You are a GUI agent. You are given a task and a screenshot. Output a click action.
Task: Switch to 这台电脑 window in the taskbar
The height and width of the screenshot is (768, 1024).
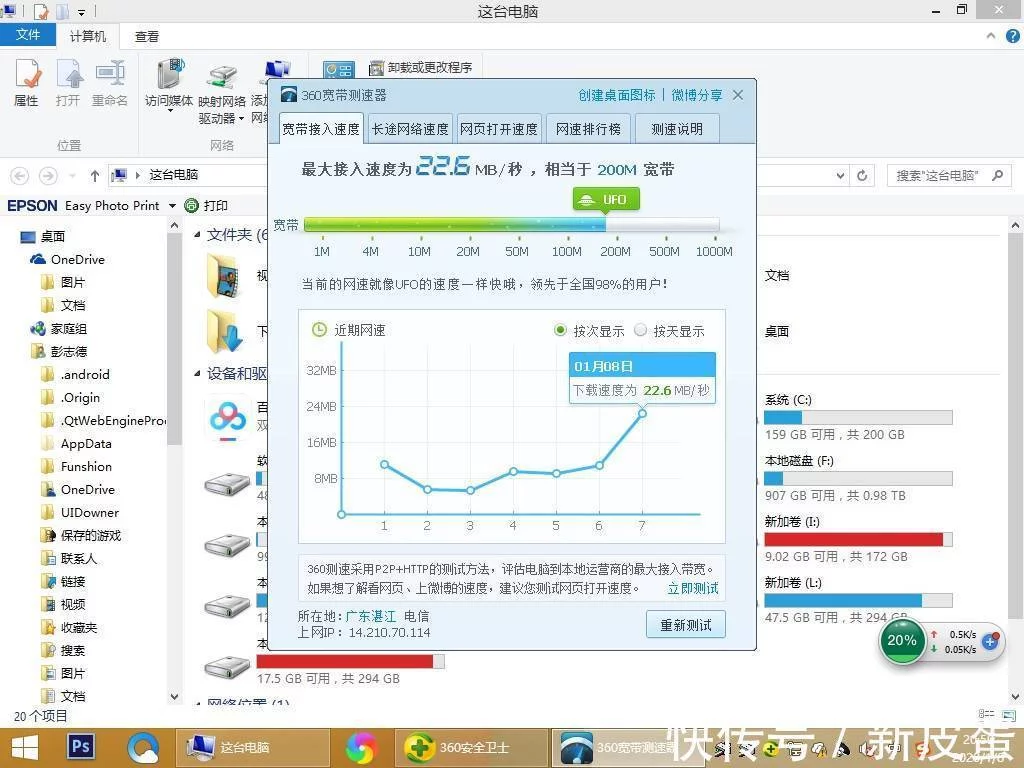pos(252,748)
